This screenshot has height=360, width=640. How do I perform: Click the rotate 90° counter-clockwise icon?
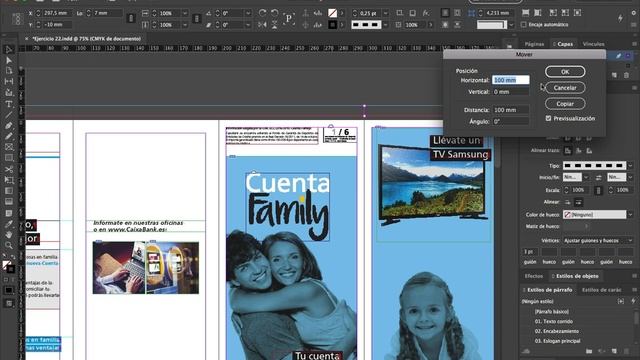[x=275, y=13]
